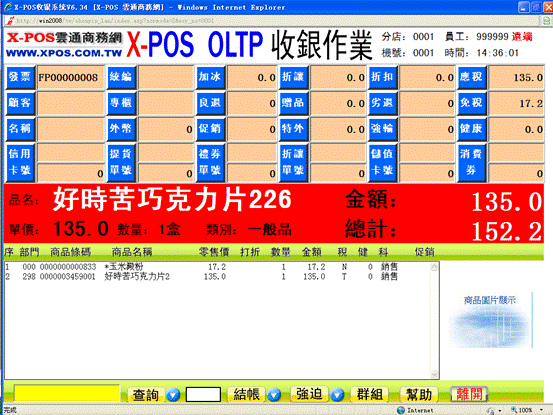Open the dropdown arrow beside 結帳
Image resolution: width=553 pixels, height=415 pixels.
click(274, 395)
